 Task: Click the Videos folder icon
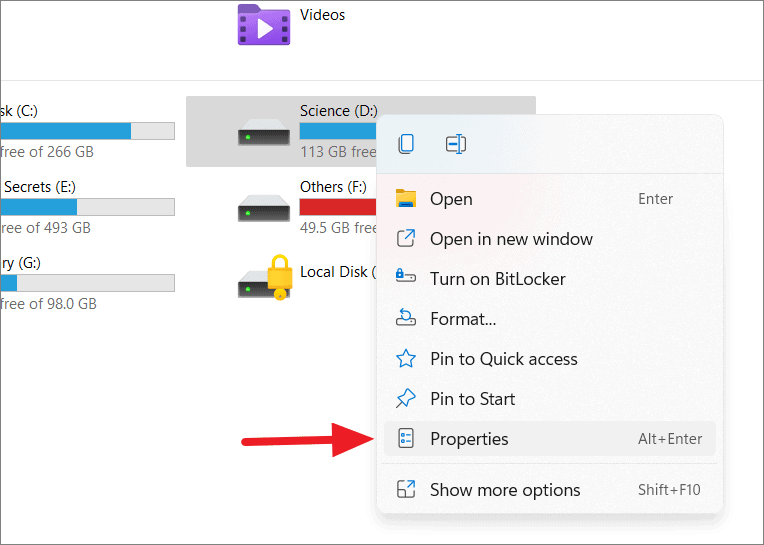pyautogui.click(x=264, y=25)
